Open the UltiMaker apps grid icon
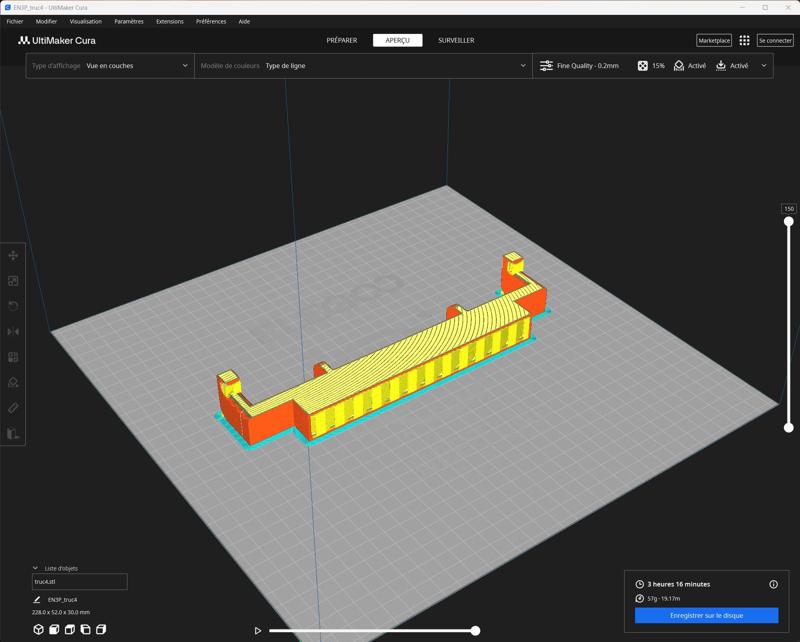This screenshot has height=642, width=800. [x=744, y=40]
